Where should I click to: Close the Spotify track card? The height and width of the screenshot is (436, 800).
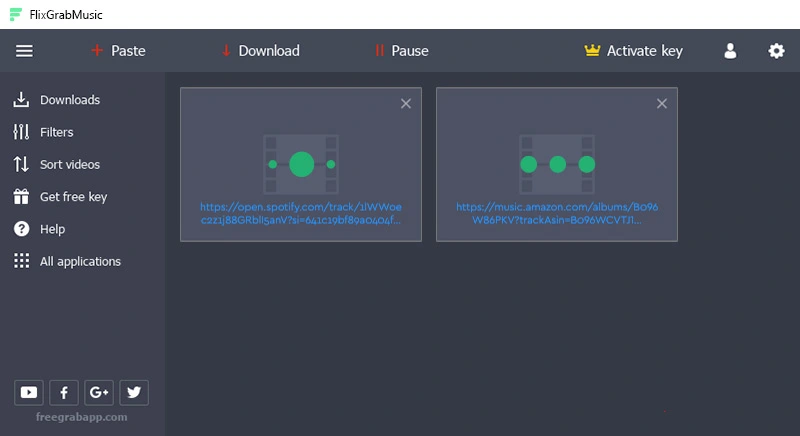(406, 104)
